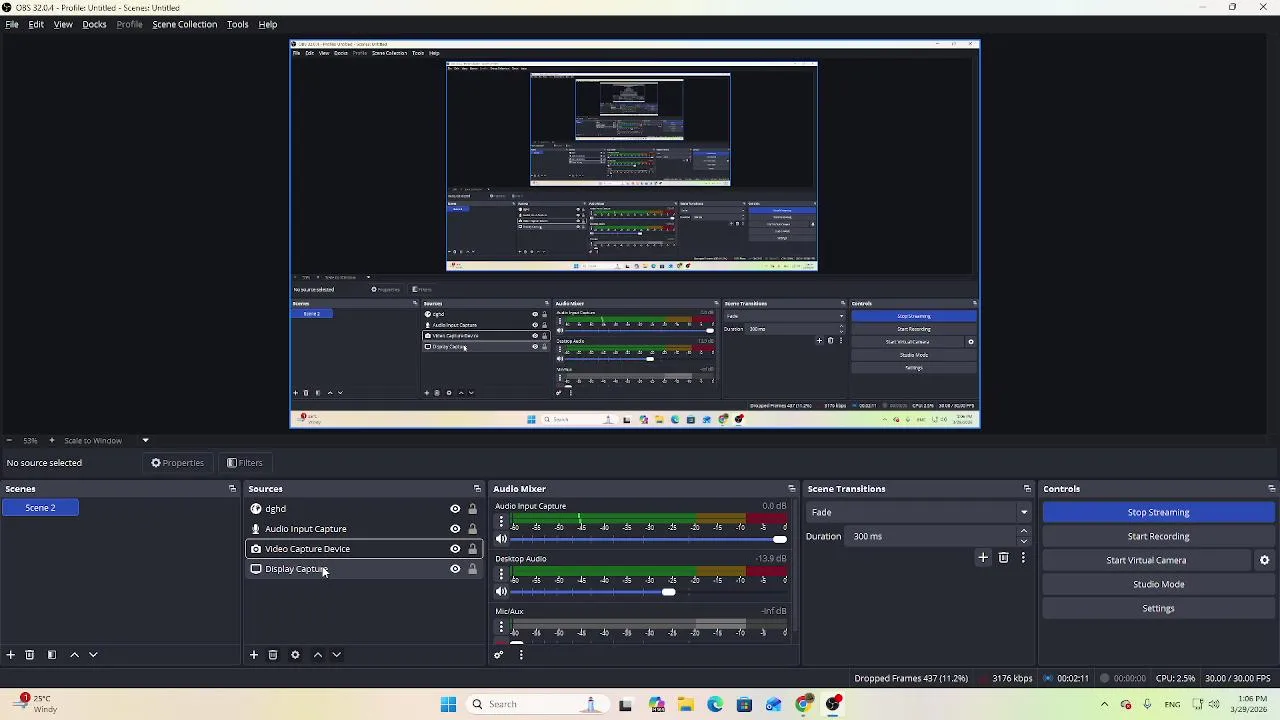Move scene up arrow in Scenes panel
The image size is (1280, 720).
74,655
